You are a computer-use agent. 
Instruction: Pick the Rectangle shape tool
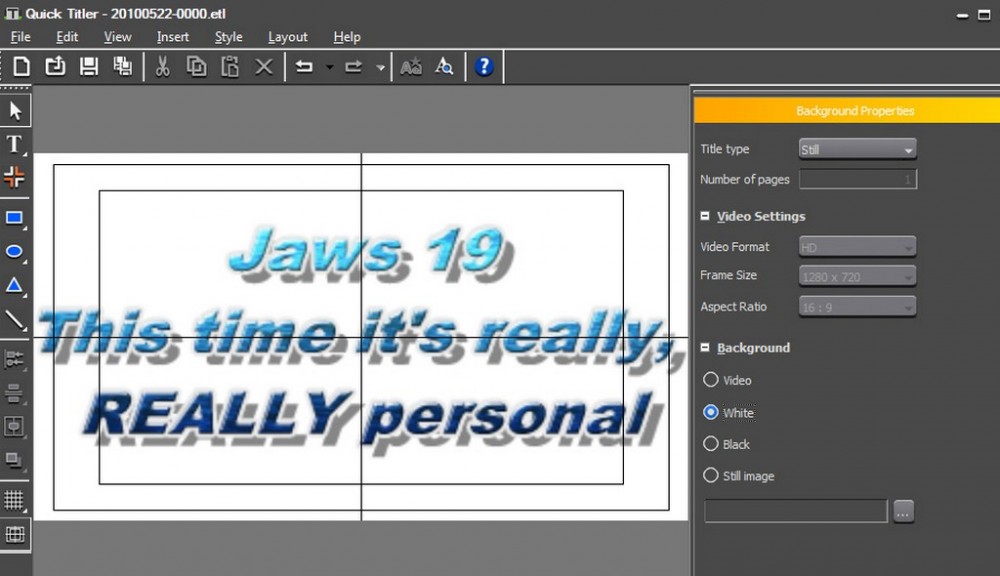pyautogui.click(x=15, y=219)
